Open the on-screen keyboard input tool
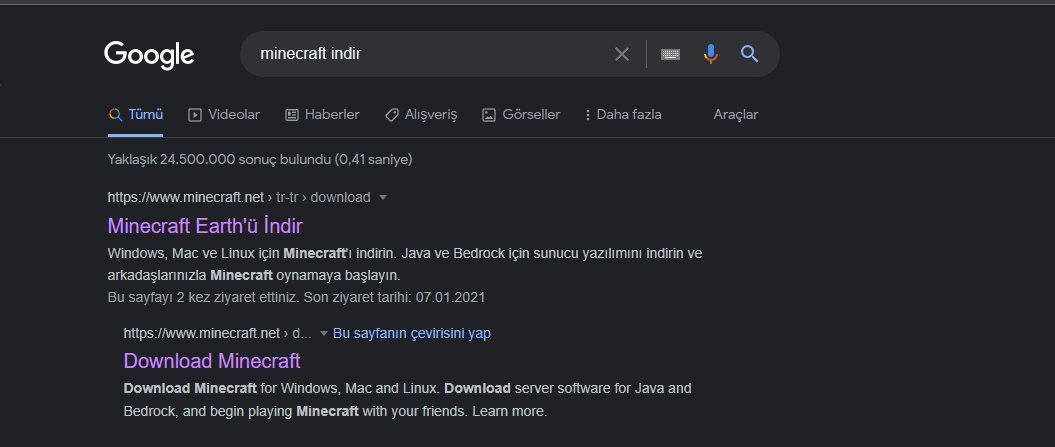1055x447 pixels. [x=670, y=54]
